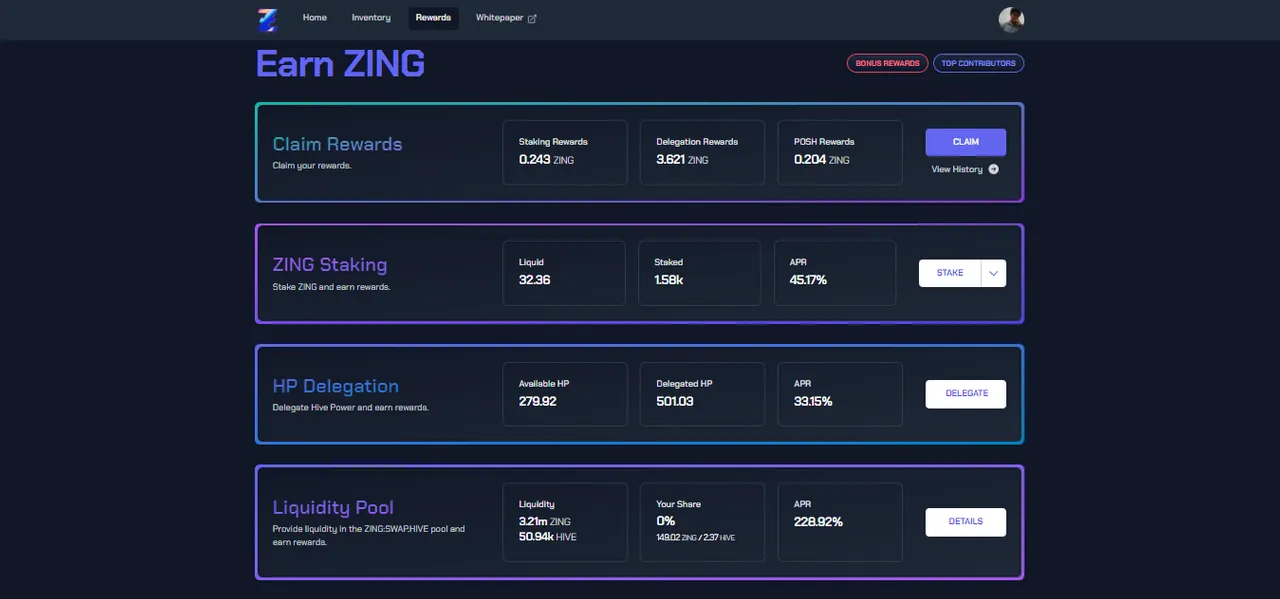Image resolution: width=1280 pixels, height=599 pixels.
Task: Click the Claim Rewards heading
Action: click(337, 144)
